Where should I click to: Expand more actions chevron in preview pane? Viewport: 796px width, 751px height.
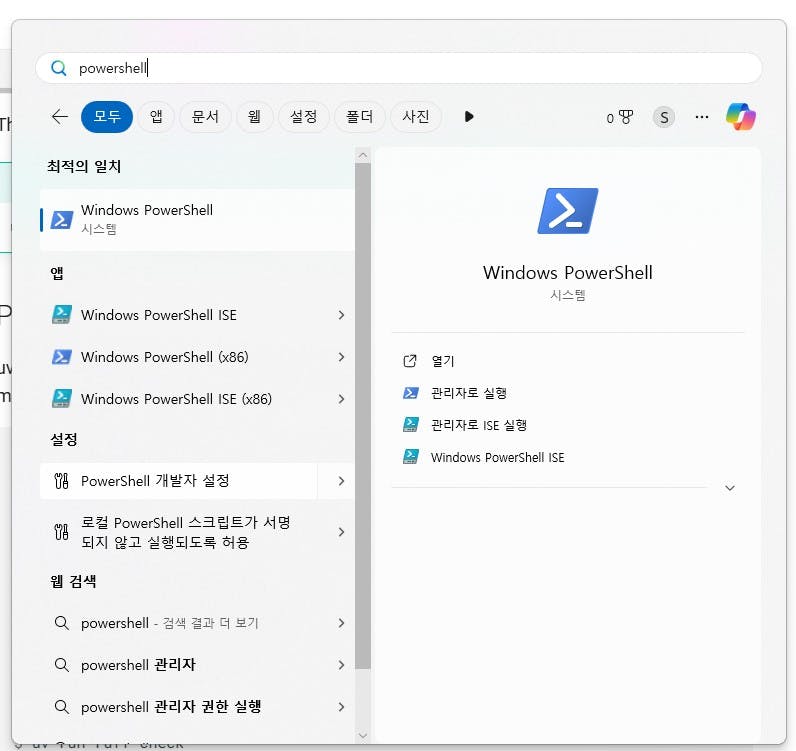pyautogui.click(x=730, y=488)
